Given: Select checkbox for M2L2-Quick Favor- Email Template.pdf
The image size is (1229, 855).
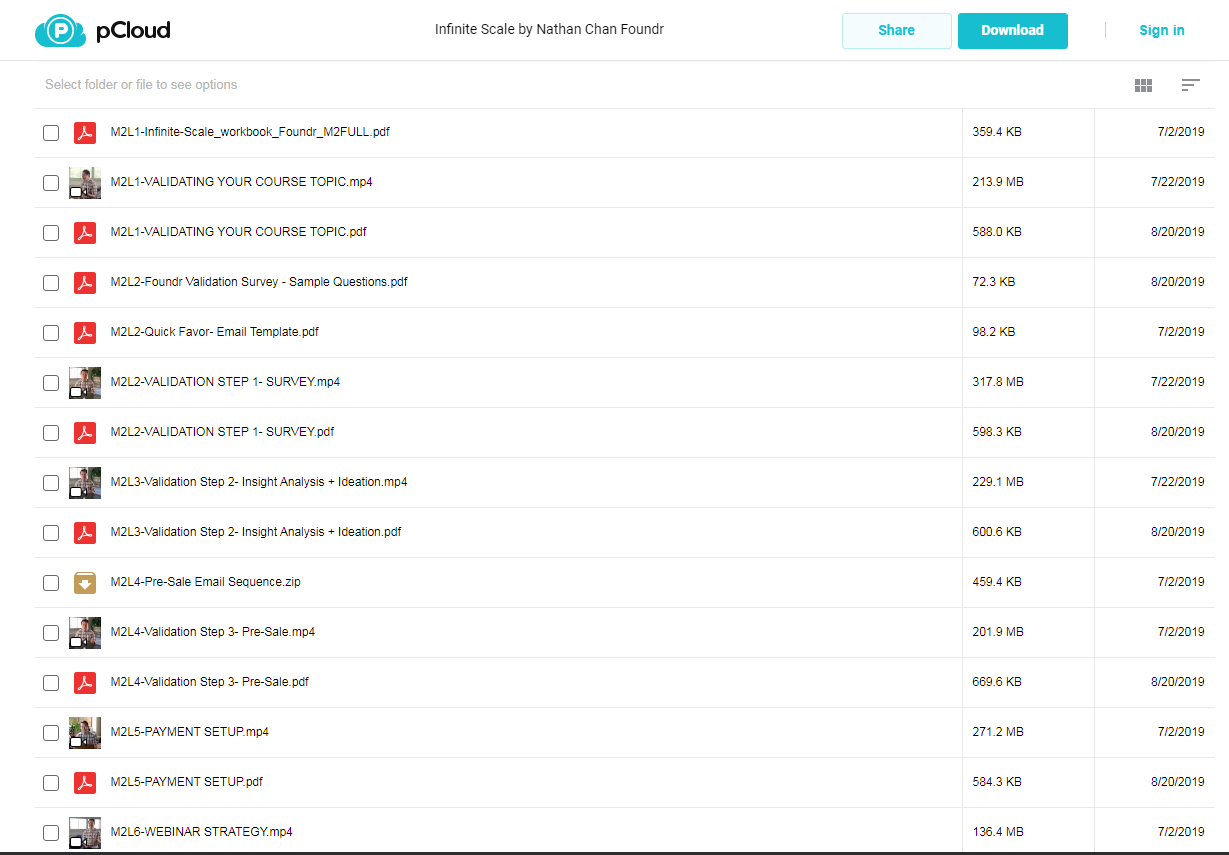Looking at the screenshot, I should [51, 333].
